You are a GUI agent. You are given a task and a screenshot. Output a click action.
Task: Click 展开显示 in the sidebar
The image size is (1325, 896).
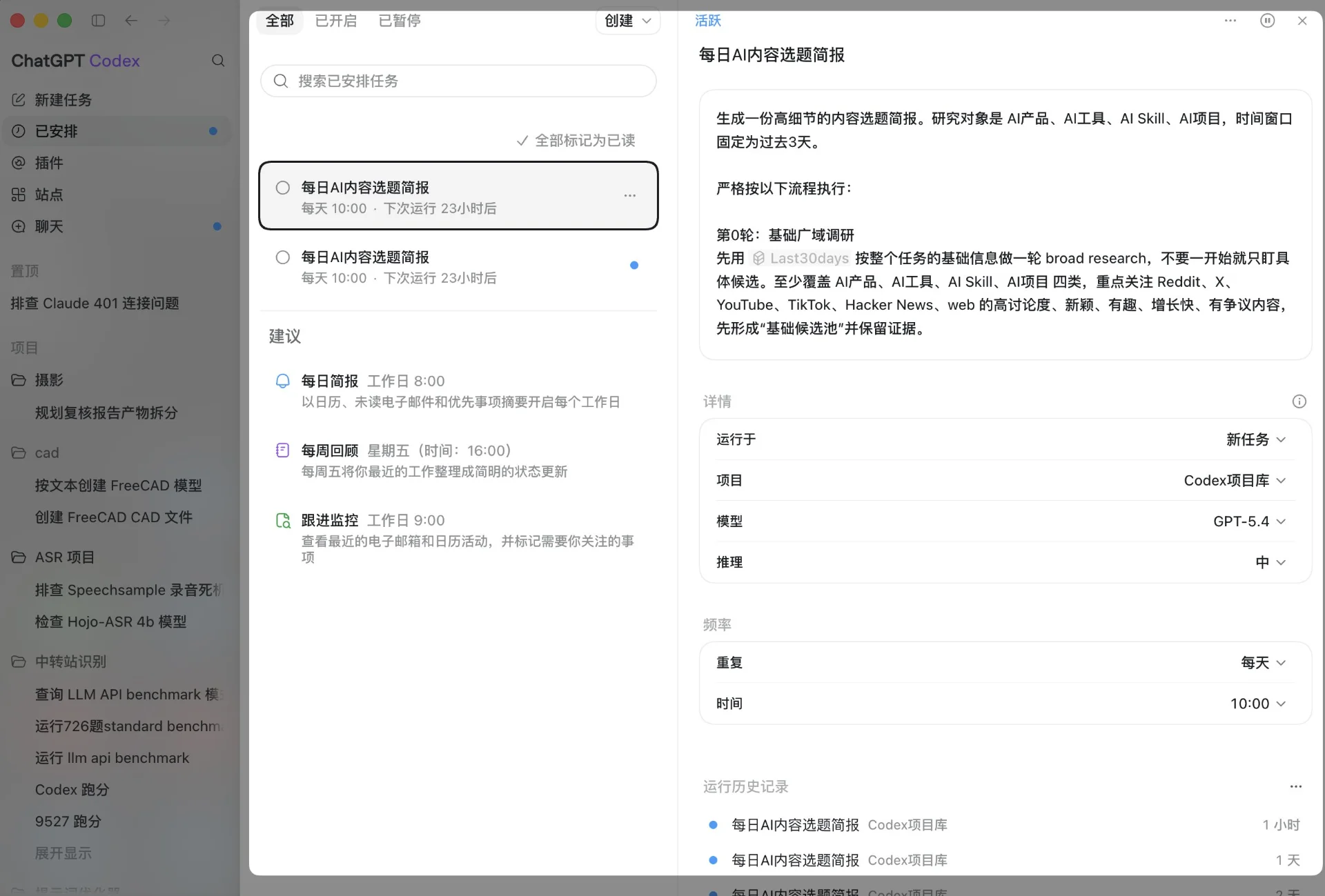(63, 853)
